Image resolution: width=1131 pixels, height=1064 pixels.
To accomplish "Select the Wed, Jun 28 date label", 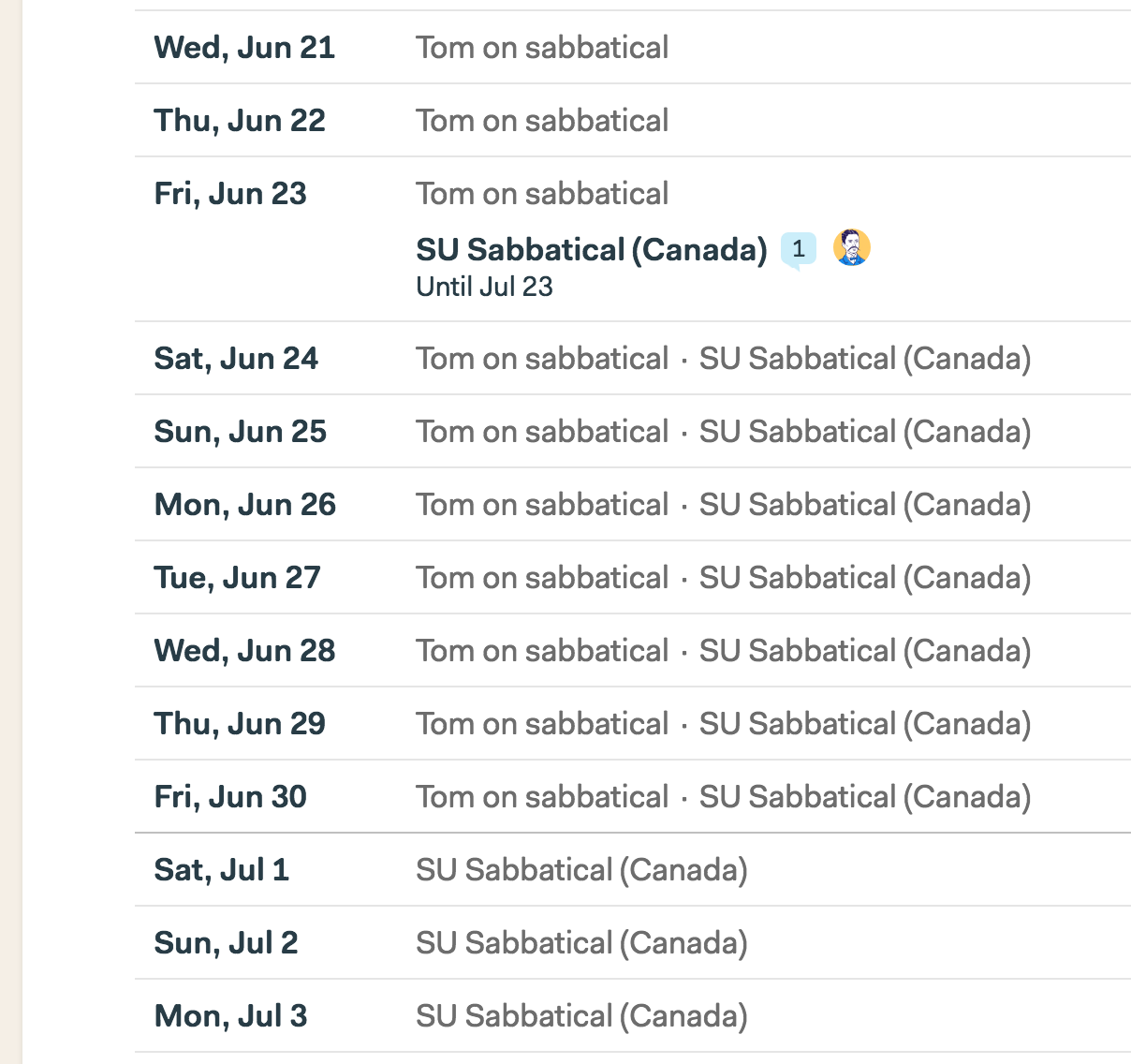I will 245,651.
